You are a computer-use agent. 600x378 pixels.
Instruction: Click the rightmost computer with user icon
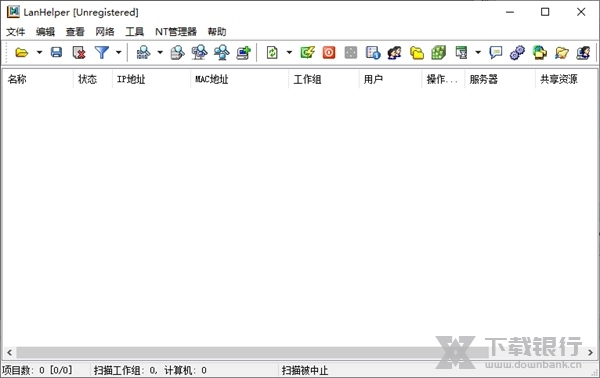(x=584, y=52)
